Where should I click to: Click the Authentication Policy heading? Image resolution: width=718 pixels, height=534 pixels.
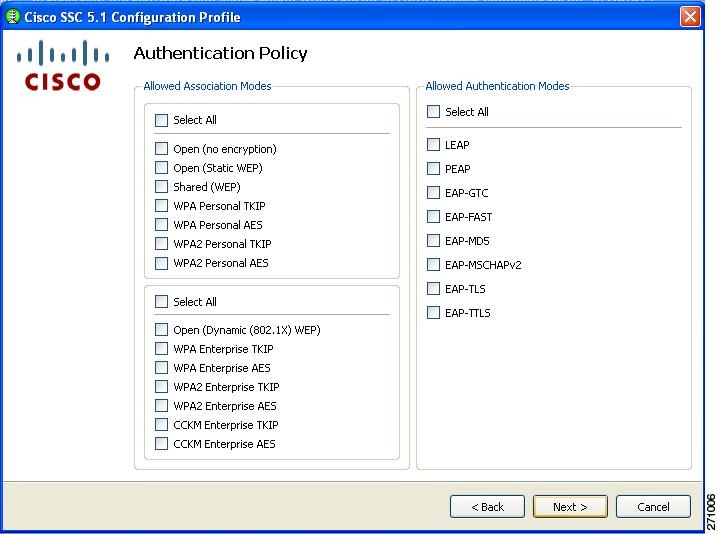tap(220, 54)
